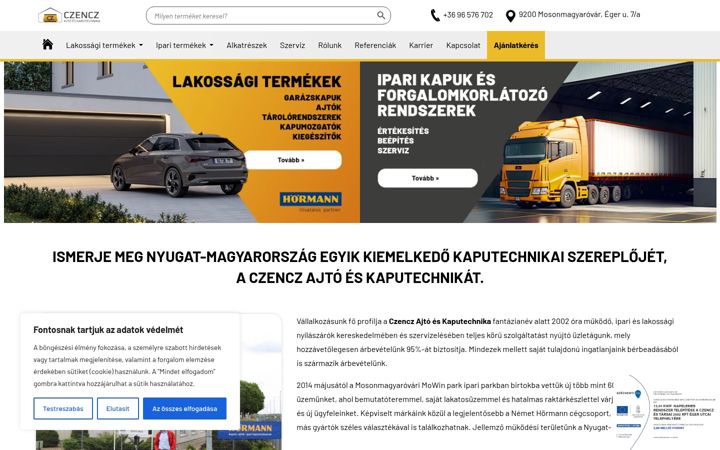Image resolution: width=720 pixels, height=450 pixels.
Task: Open the Szervíz menu item
Action: (x=292, y=45)
